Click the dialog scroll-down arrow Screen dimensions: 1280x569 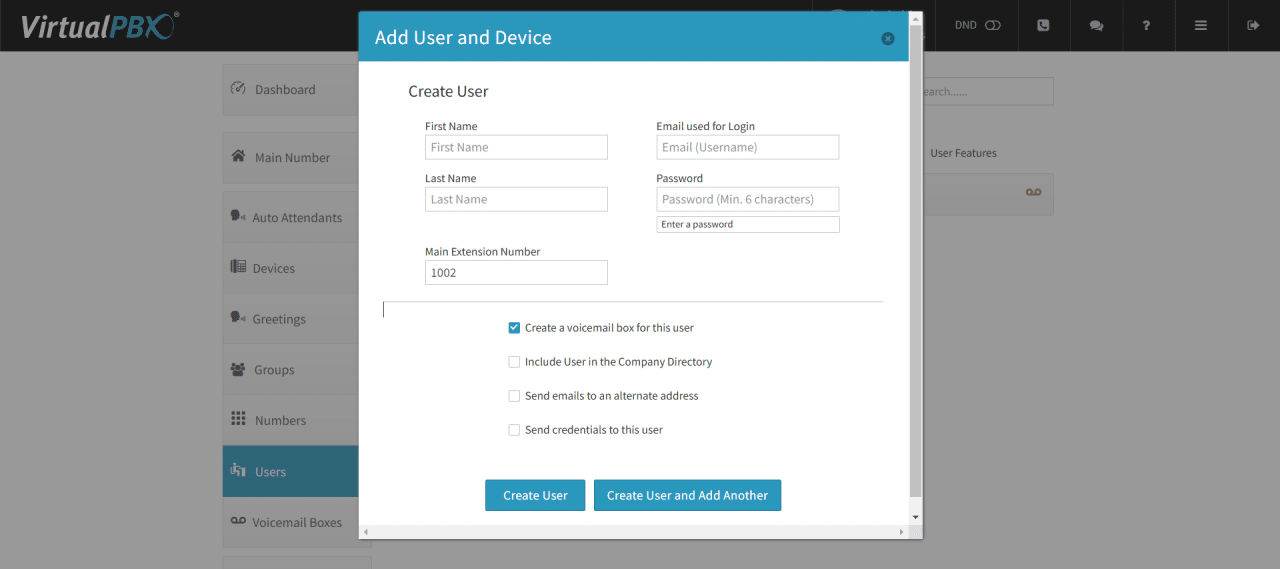915,517
